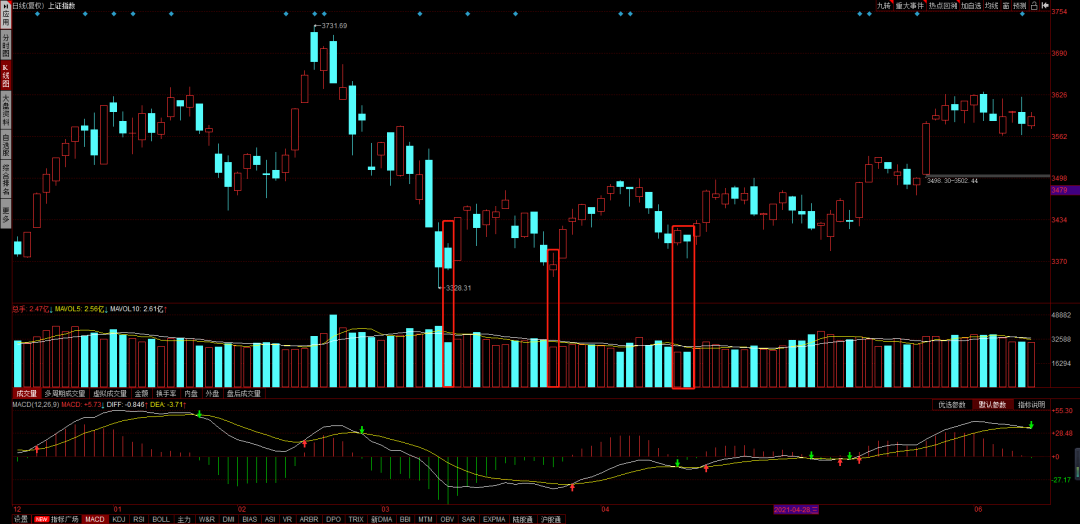Viewport: 1080px width, 524px height.
Task: Switch to the 沪股通 indicator
Action: 551,519
